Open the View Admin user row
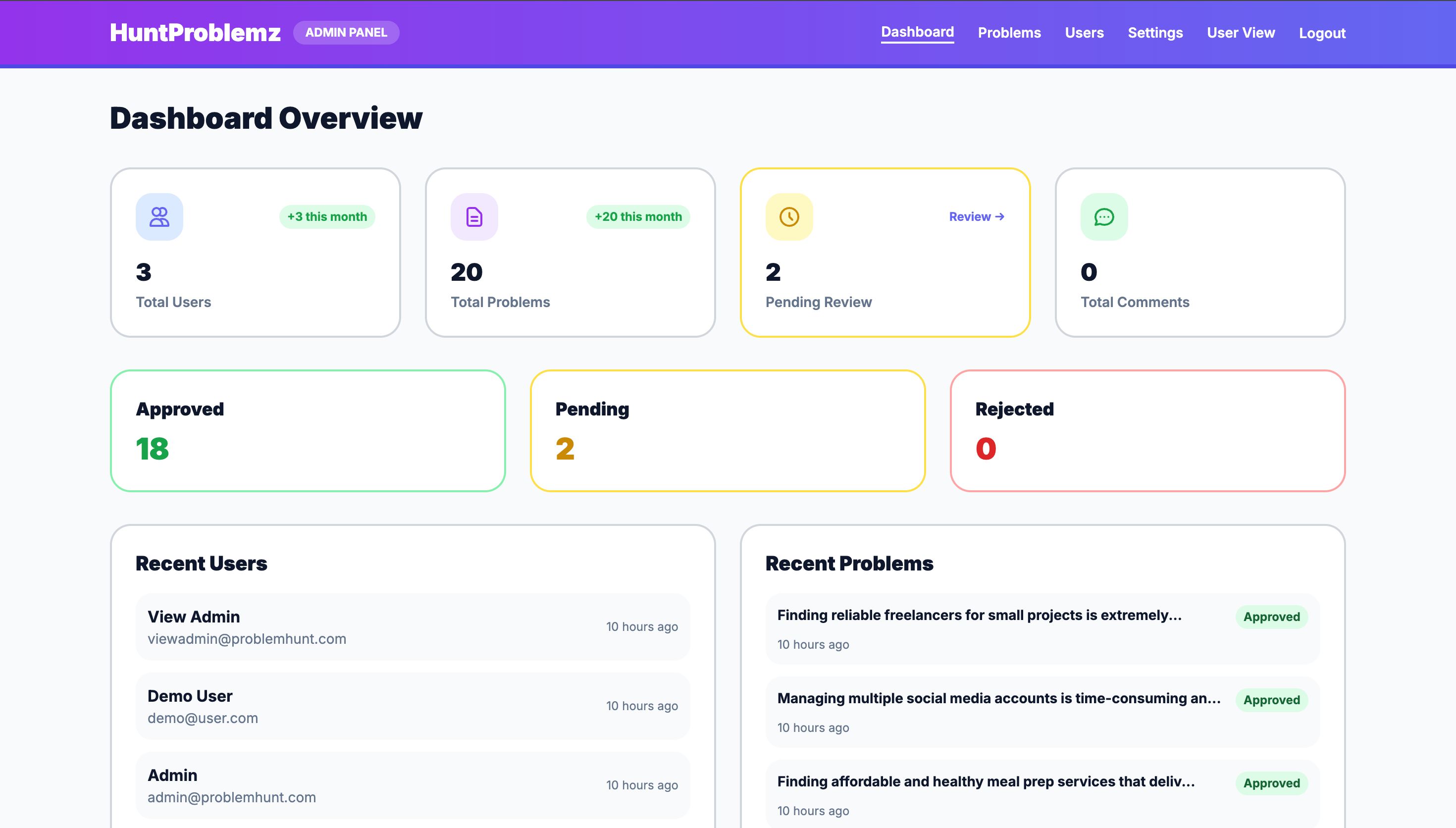1456x828 pixels. pos(412,626)
